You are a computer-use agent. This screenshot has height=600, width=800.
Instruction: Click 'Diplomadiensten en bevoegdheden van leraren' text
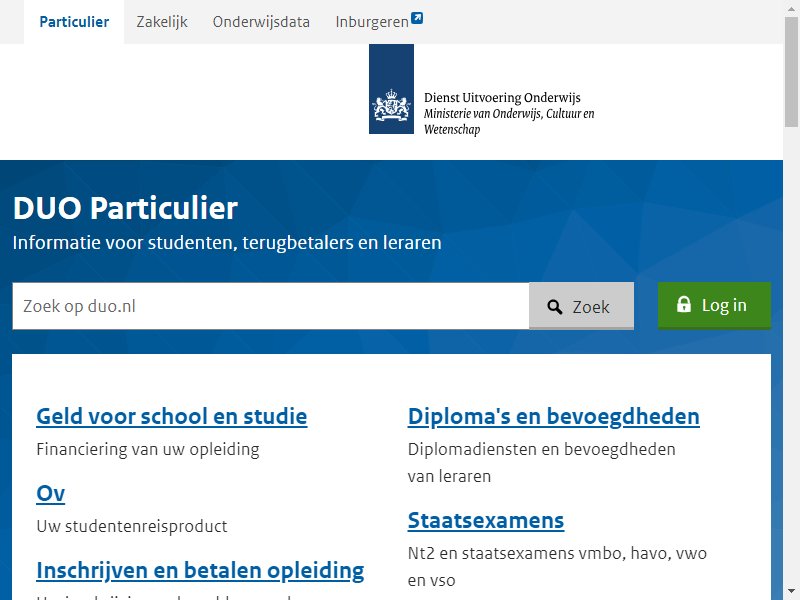542,463
